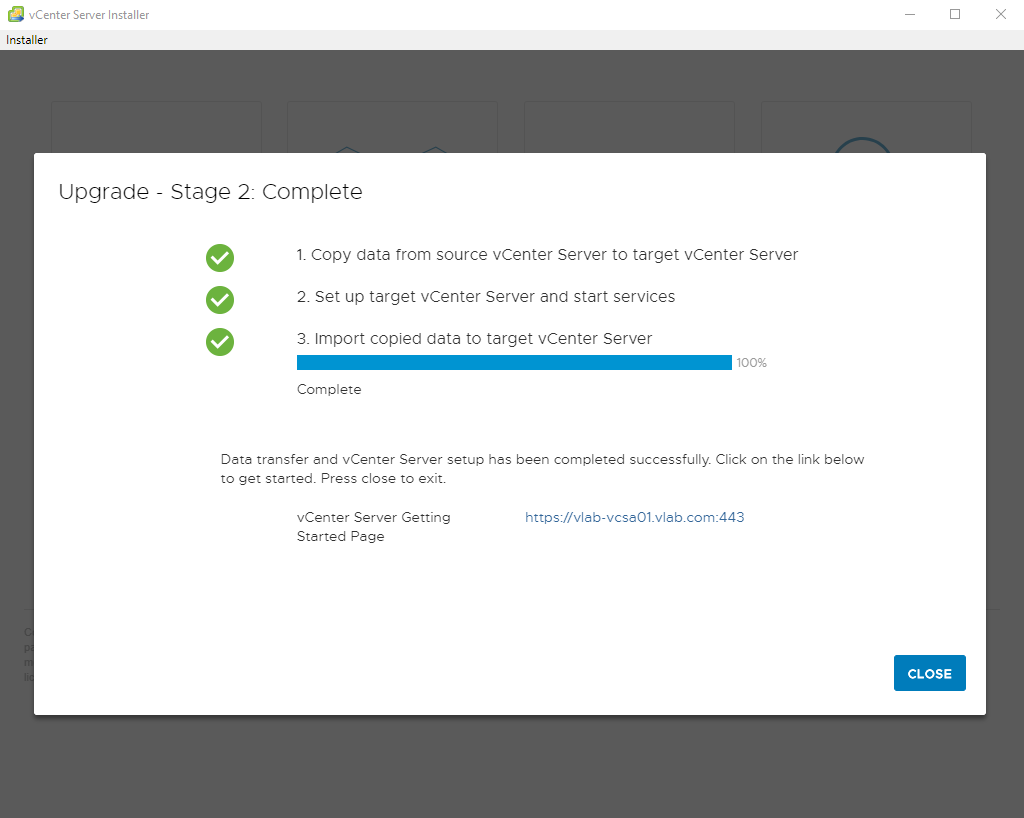The width and height of the screenshot is (1024, 818).
Task: Click the 'Complete' status text under the progress bar
Action: (x=329, y=390)
